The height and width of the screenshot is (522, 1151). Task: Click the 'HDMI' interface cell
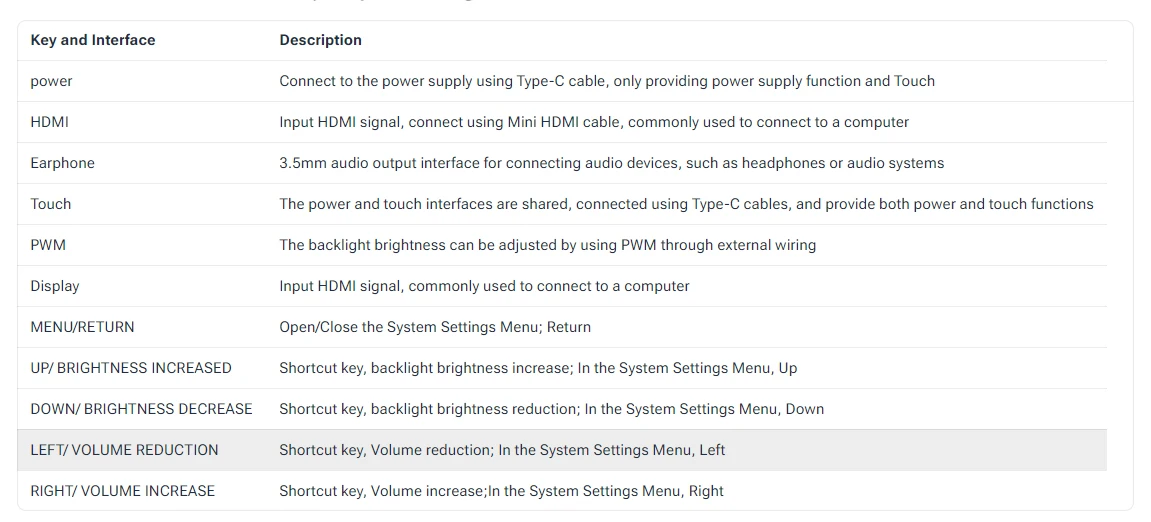point(50,123)
